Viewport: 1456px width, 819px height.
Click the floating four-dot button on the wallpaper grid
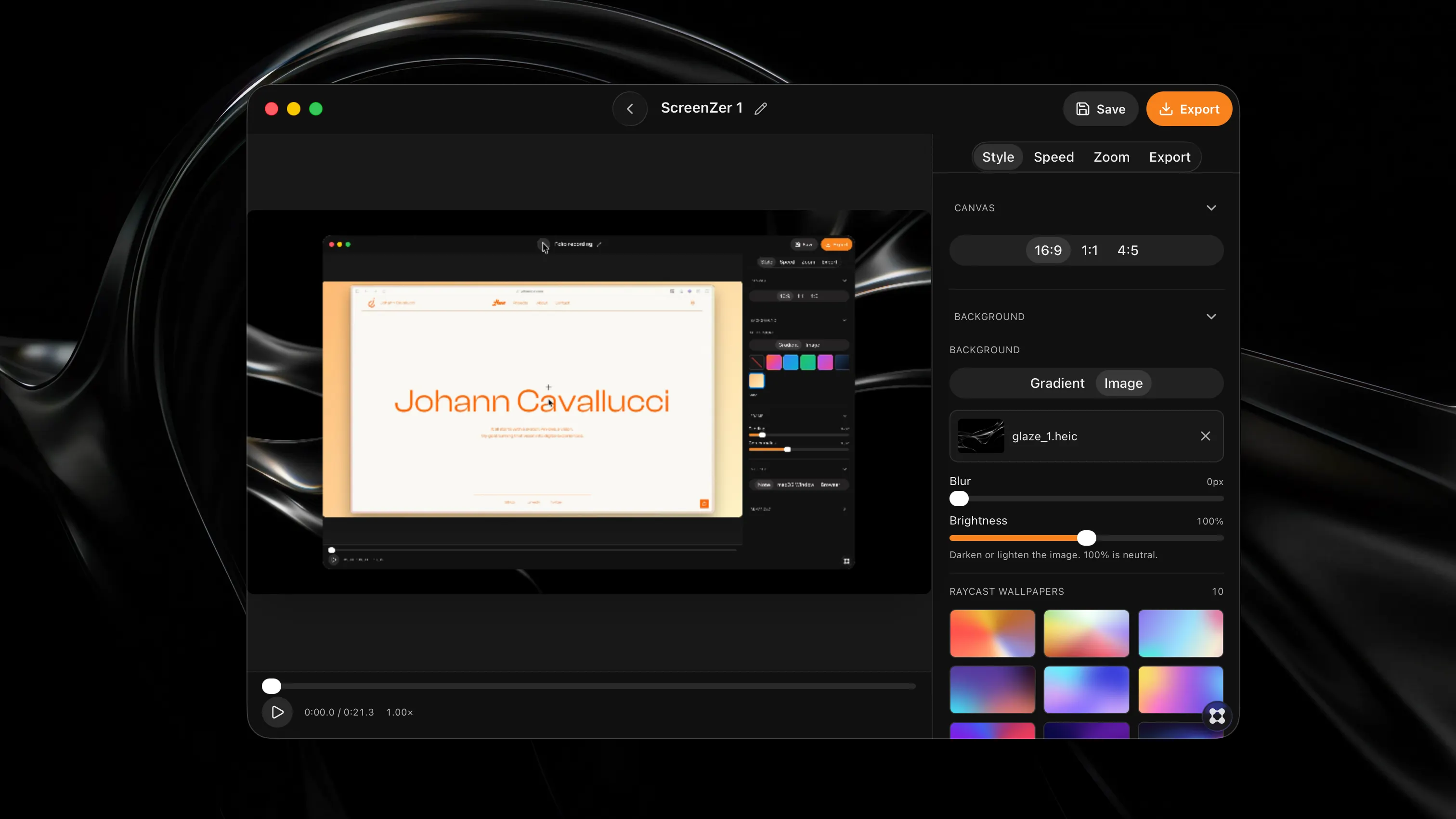[x=1217, y=716]
